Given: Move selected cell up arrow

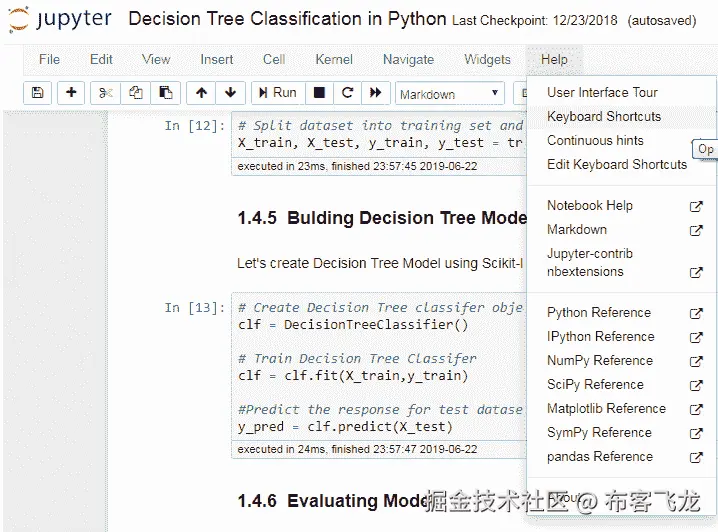Looking at the screenshot, I should click(x=201, y=93).
